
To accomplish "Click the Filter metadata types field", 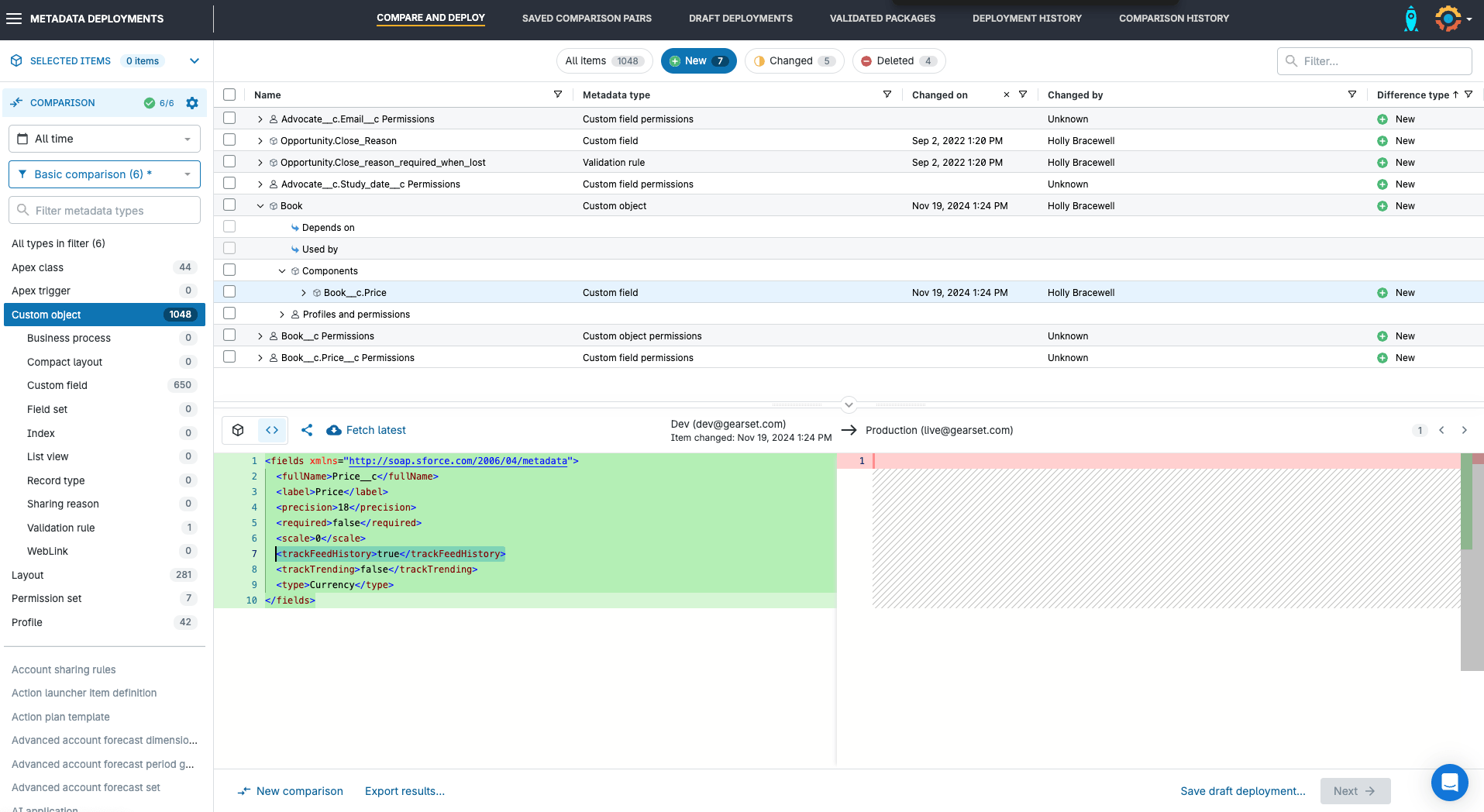I will point(105,211).
